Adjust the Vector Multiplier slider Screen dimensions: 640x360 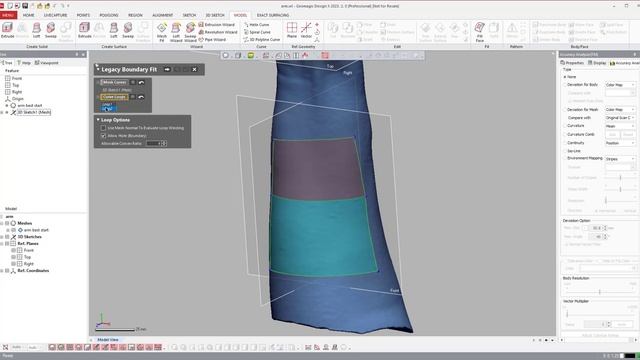coord(567,314)
